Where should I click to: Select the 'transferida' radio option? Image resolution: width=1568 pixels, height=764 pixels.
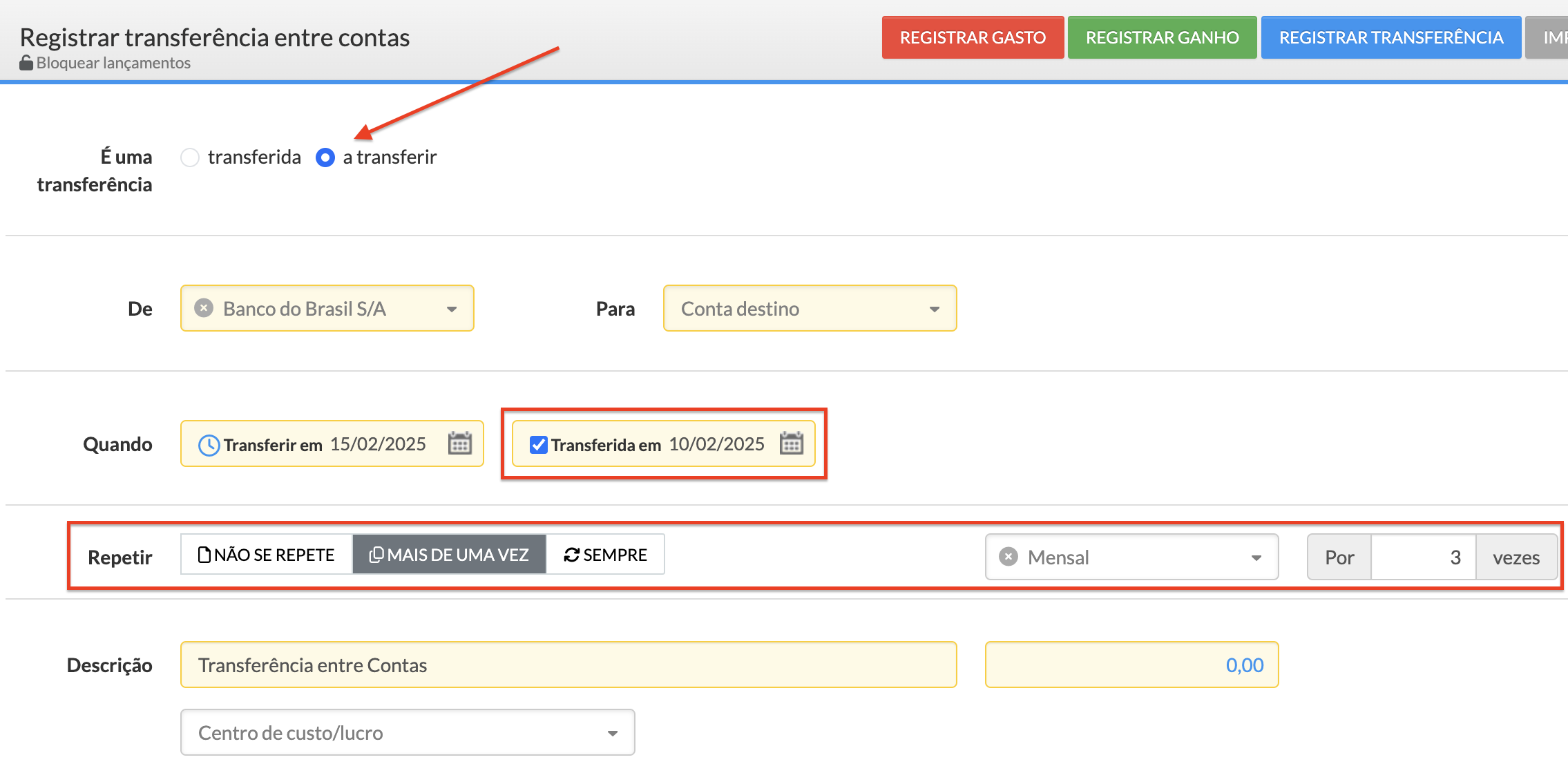(x=190, y=157)
